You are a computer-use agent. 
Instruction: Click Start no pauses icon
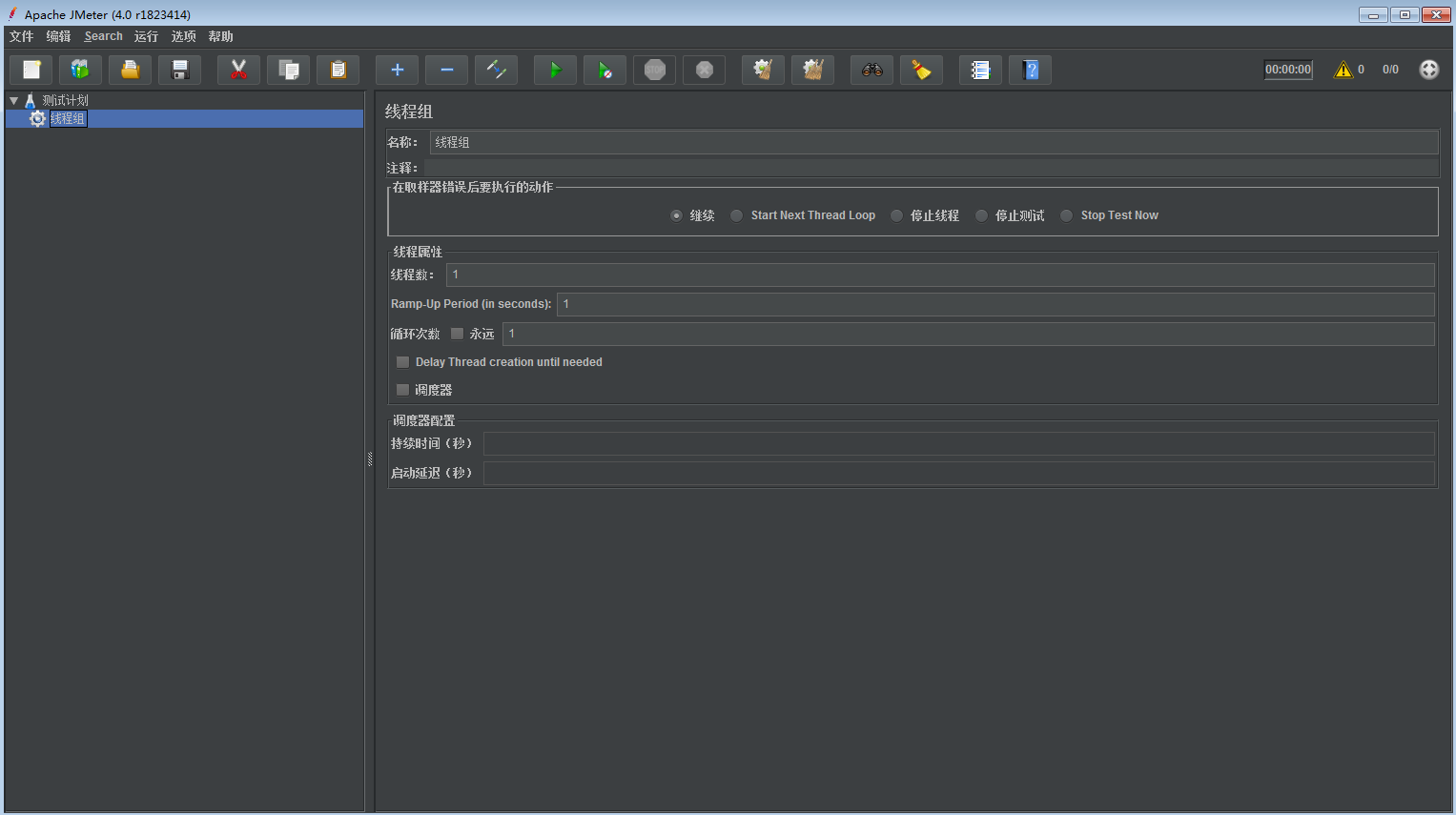[x=605, y=70]
